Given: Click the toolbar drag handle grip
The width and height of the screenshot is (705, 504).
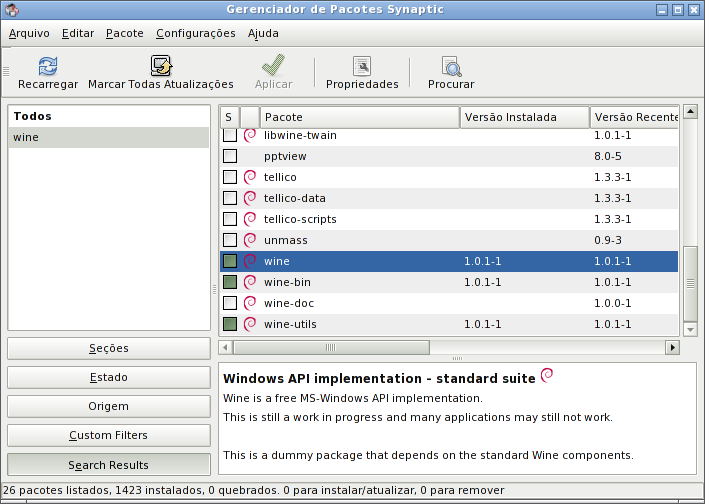Looking at the screenshot, I should click(x=6, y=71).
